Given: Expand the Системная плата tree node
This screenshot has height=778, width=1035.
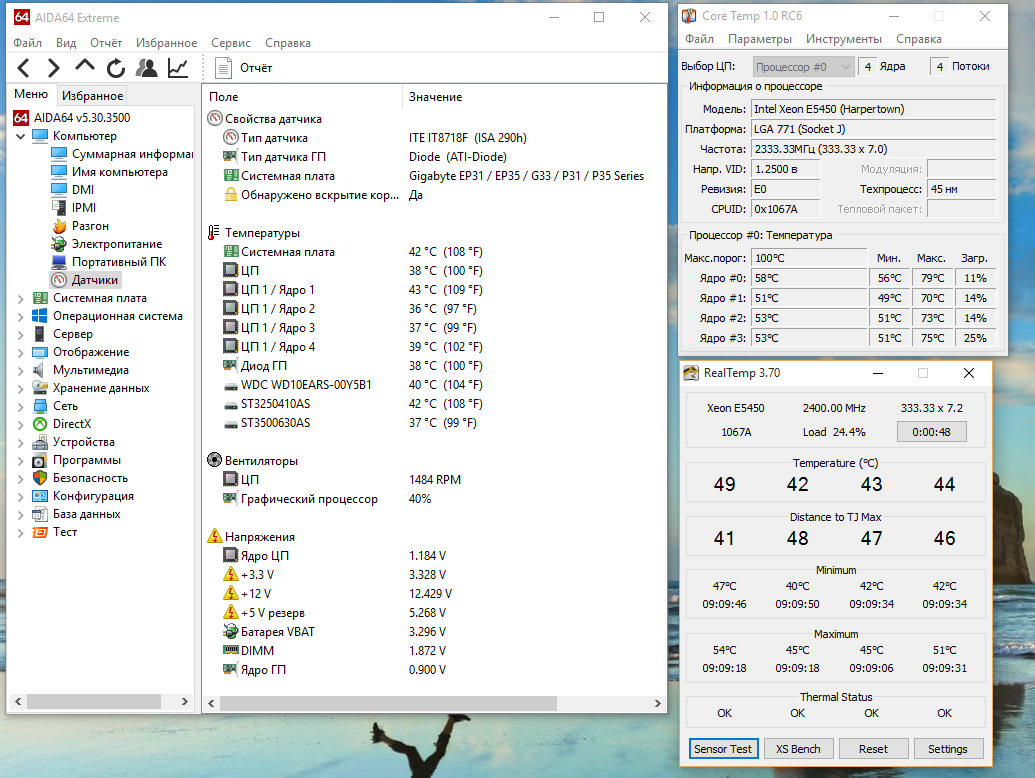Looking at the screenshot, I should coord(20,298).
